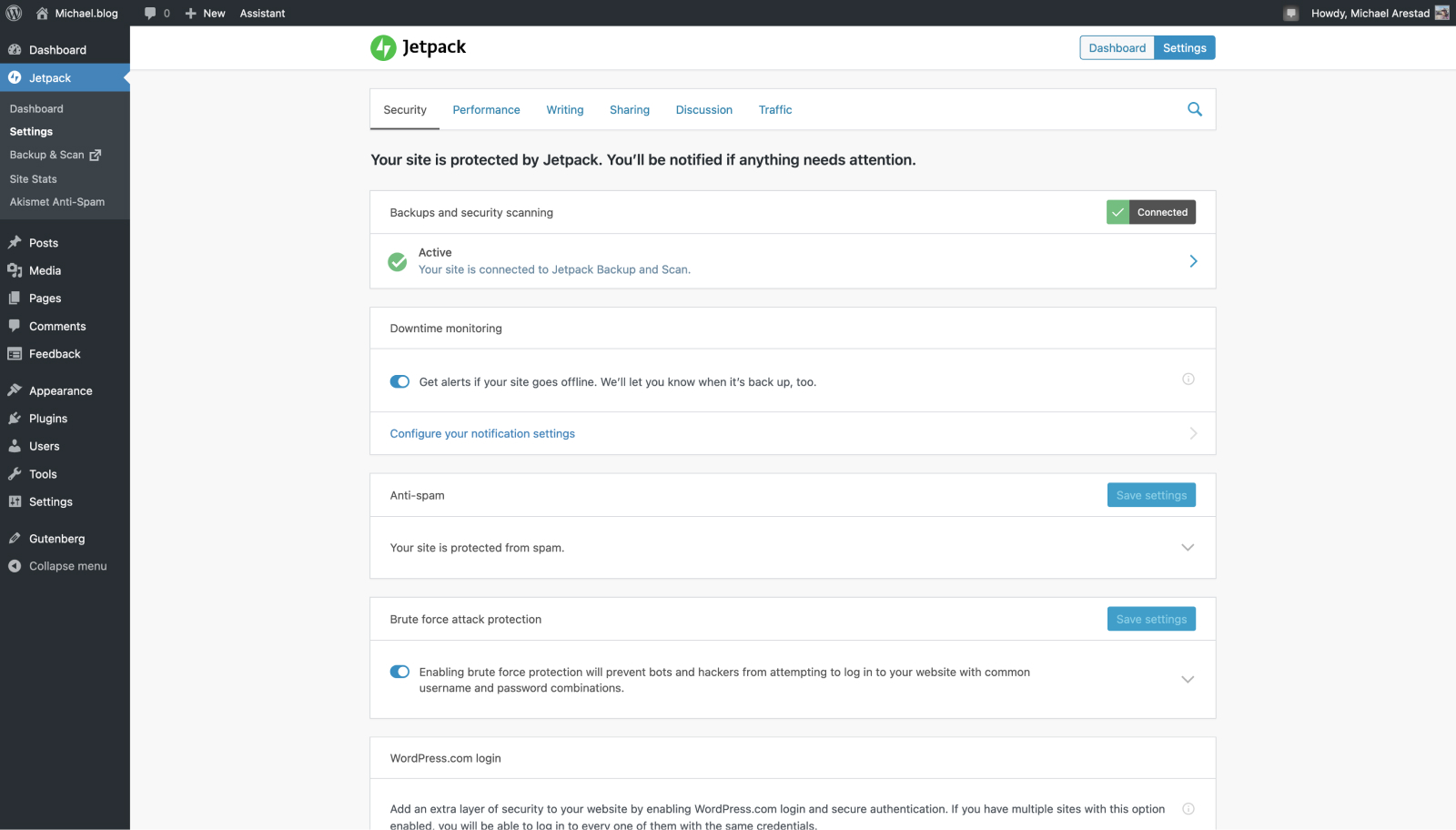Open the comments bubble icon in admin bar
This screenshot has height=830, width=1456.
150,13
